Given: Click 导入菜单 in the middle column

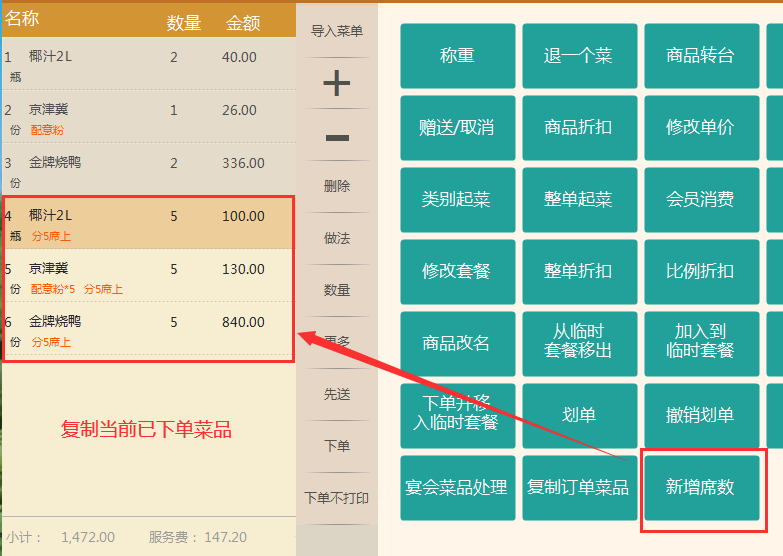Looking at the screenshot, I should (x=337, y=31).
